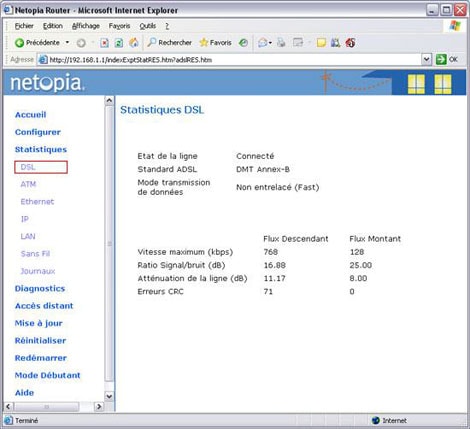The width and height of the screenshot is (470, 429).
Task: Click the Ethernet statistics link
Action: click(x=37, y=202)
